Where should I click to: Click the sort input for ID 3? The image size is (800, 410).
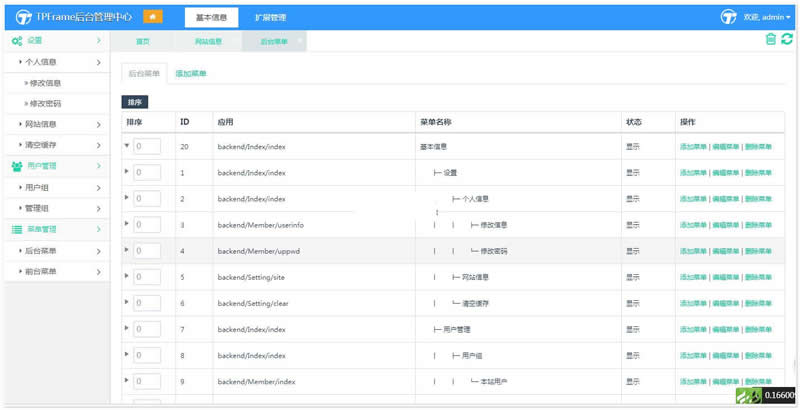tap(147, 225)
